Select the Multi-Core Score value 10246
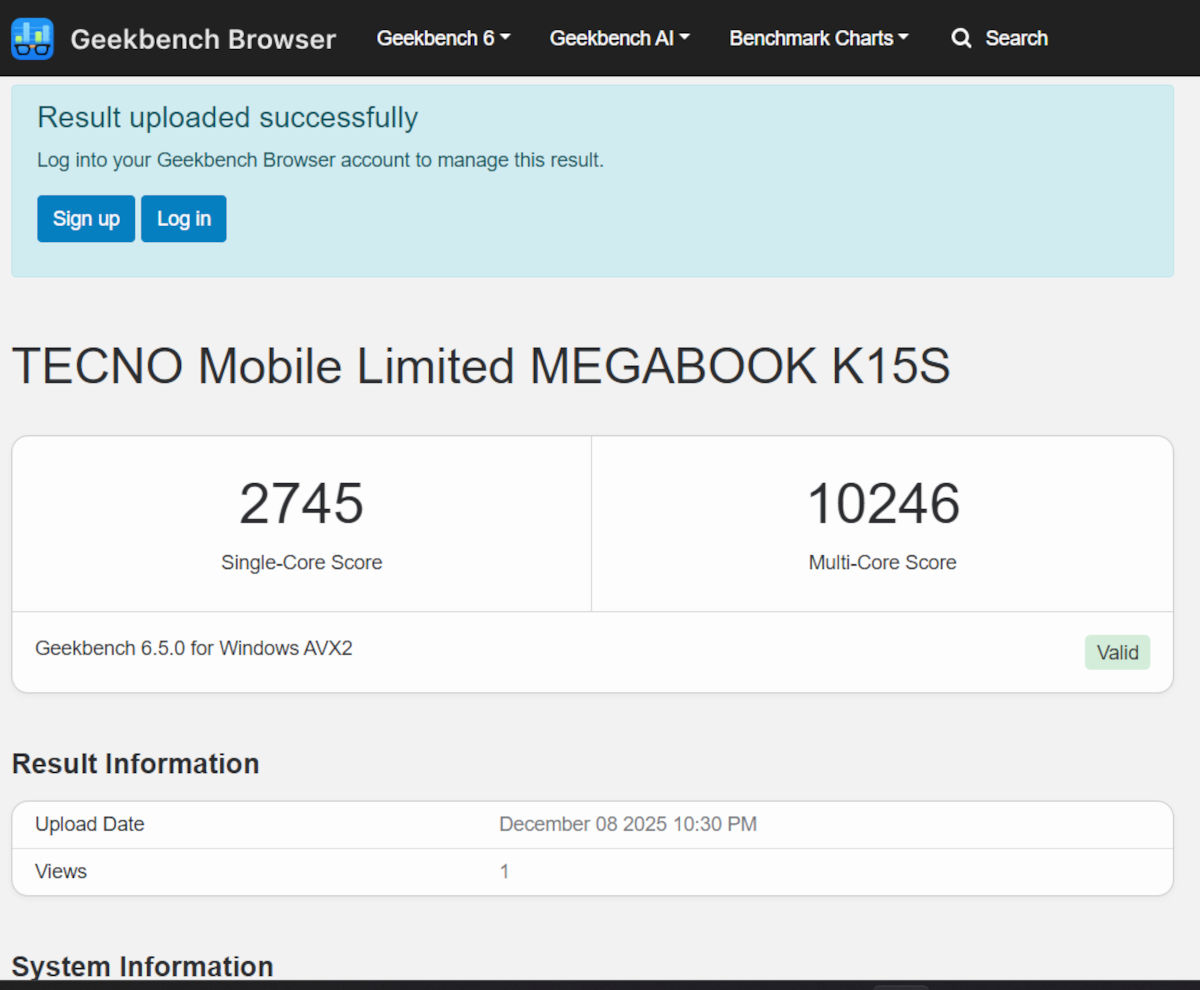This screenshot has width=1200, height=990. click(882, 504)
